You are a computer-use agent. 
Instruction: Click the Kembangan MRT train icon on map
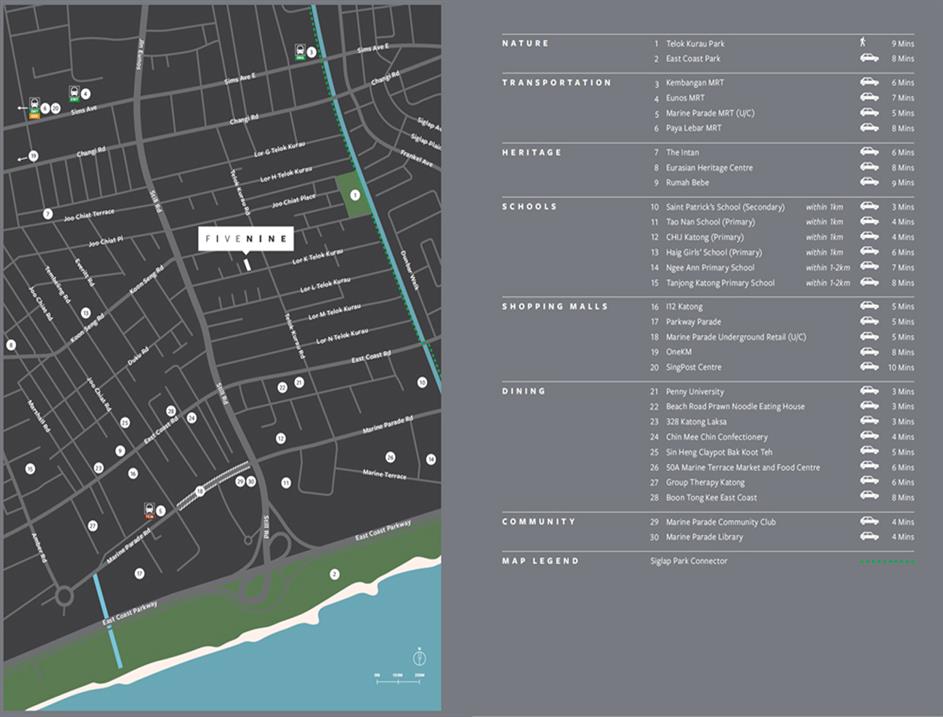[299, 50]
